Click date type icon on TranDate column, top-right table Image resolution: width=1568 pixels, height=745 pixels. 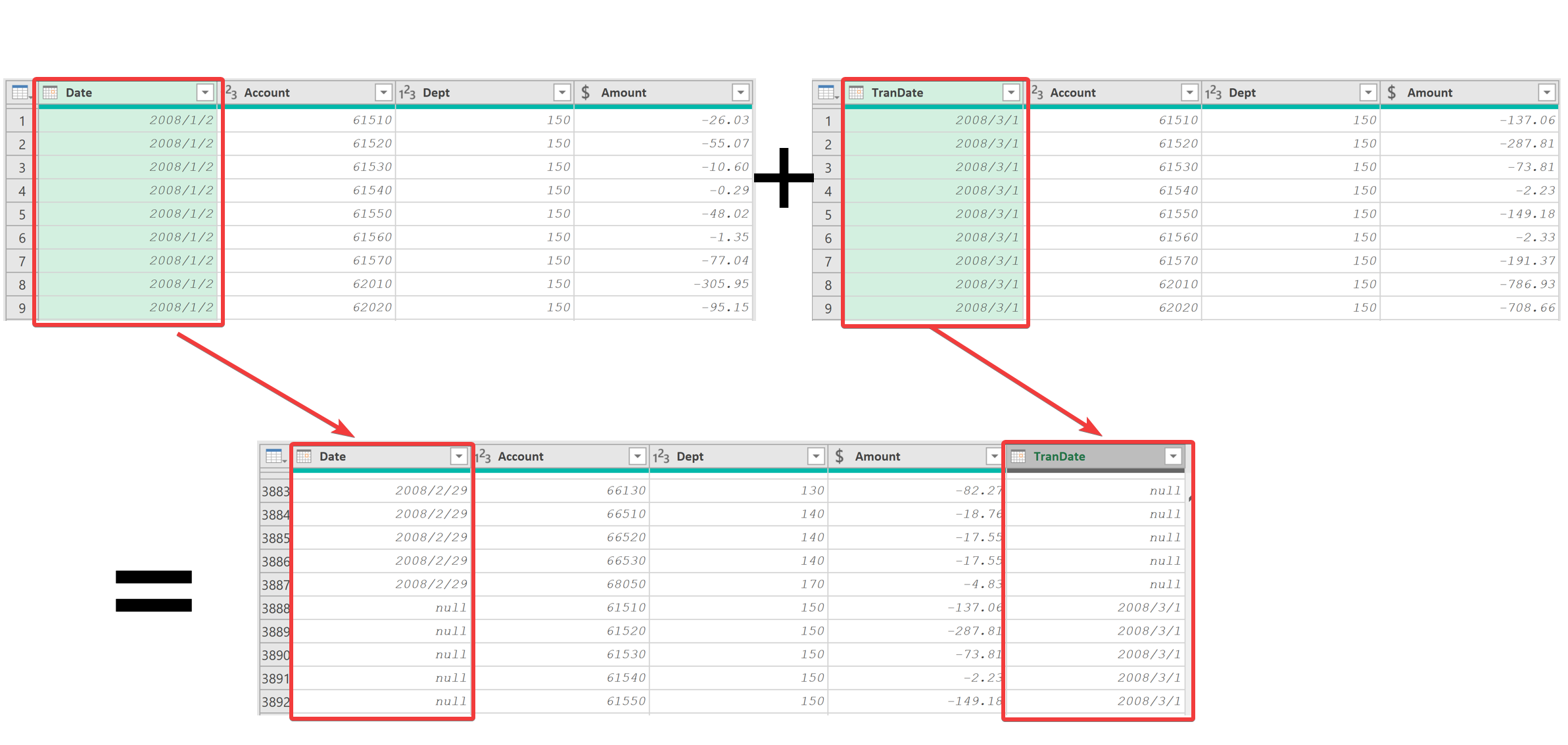856,93
